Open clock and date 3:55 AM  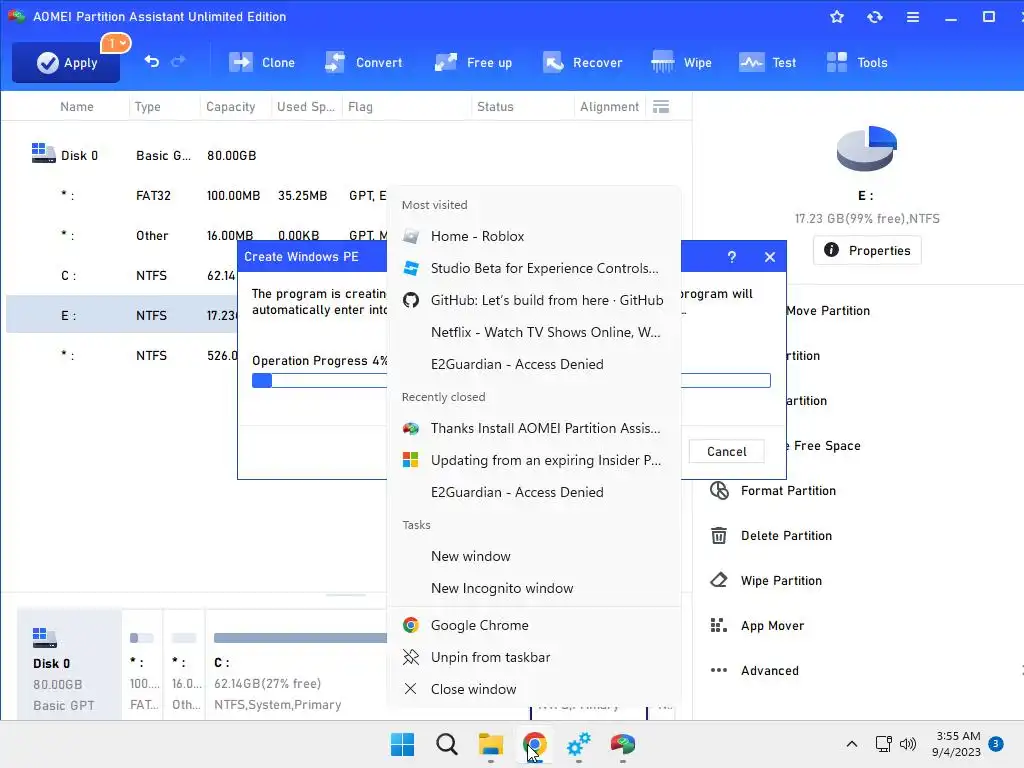click(x=957, y=744)
